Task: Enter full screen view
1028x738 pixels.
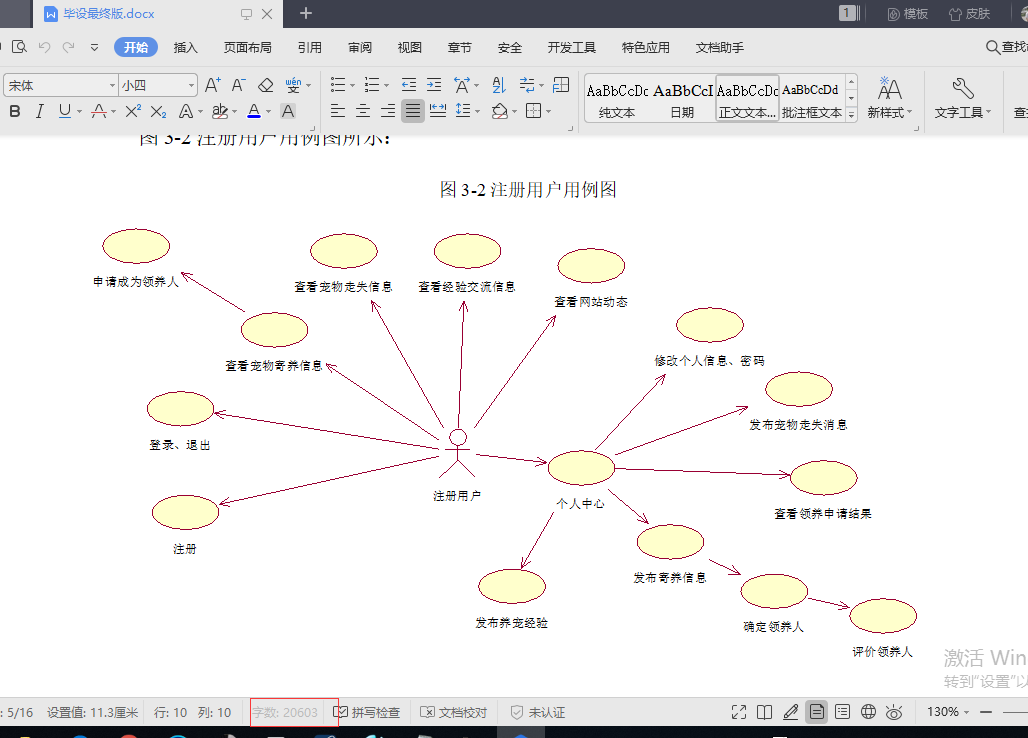Action: tap(739, 712)
